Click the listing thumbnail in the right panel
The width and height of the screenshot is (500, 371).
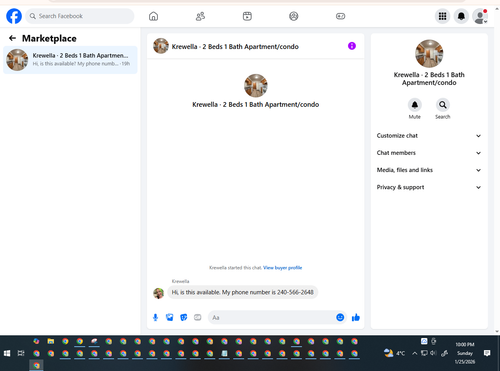point(429,54)
